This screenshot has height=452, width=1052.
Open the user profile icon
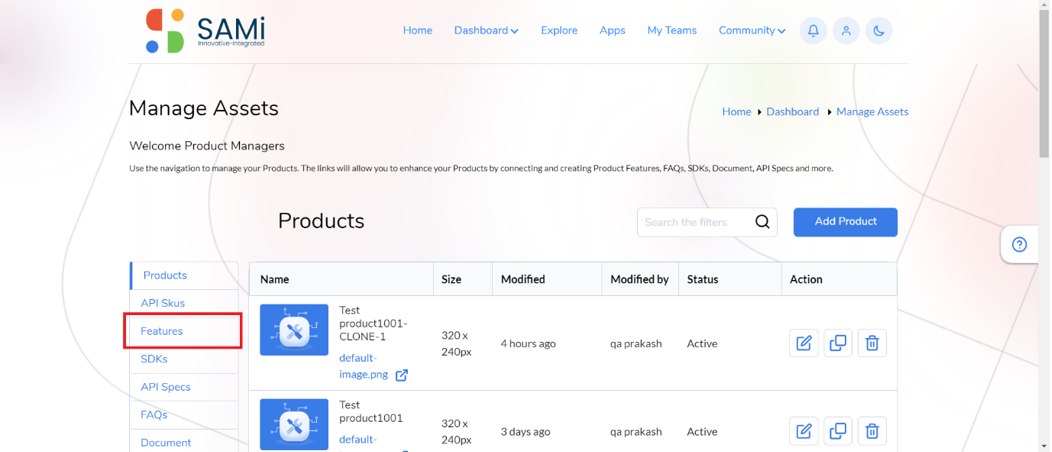[846, 31]
